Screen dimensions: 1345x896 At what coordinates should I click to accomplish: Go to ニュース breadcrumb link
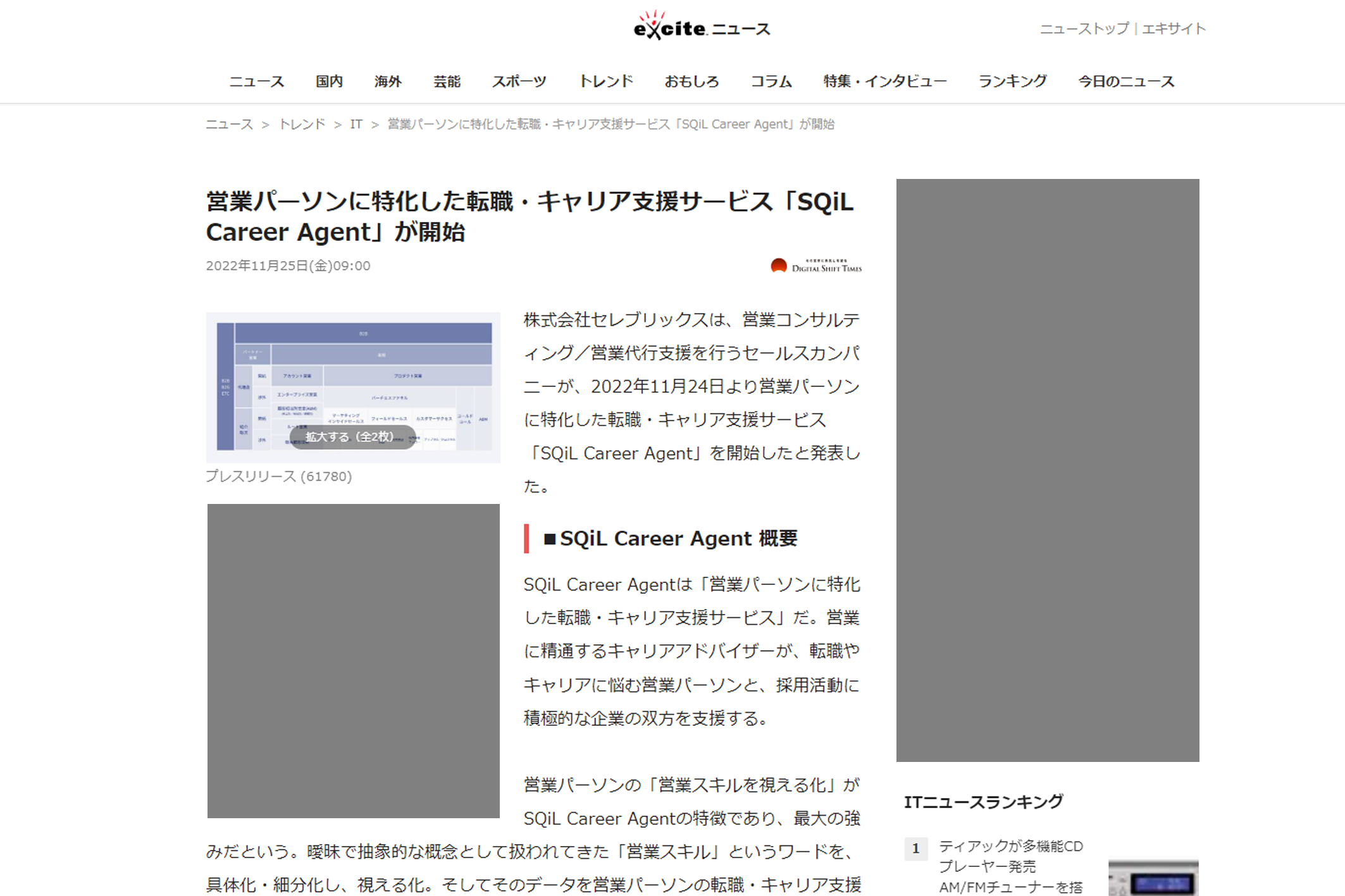point(229,125)
